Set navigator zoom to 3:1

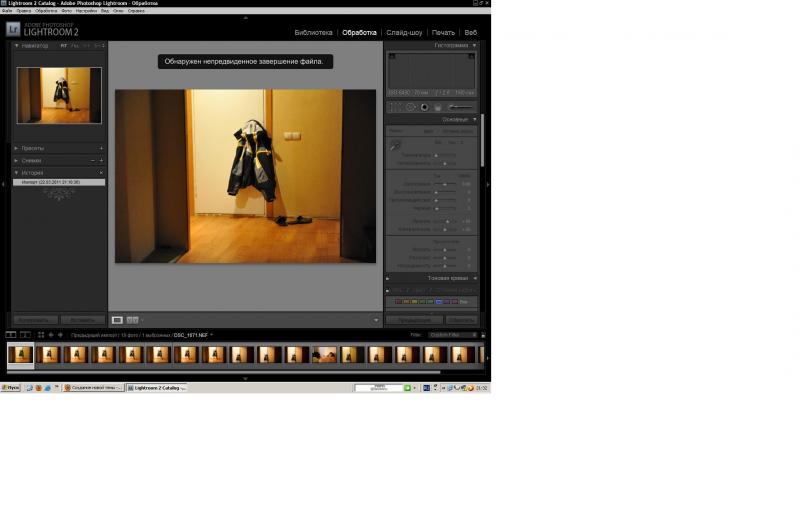click(98, 46)
